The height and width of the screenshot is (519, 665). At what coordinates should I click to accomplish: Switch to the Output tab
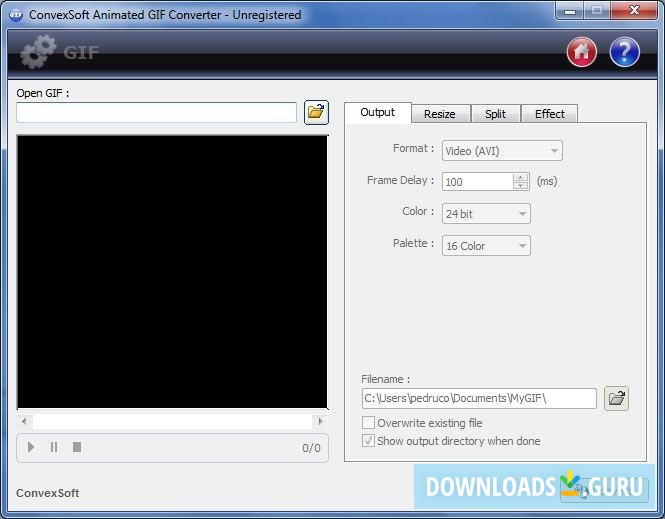pos(377,112)
